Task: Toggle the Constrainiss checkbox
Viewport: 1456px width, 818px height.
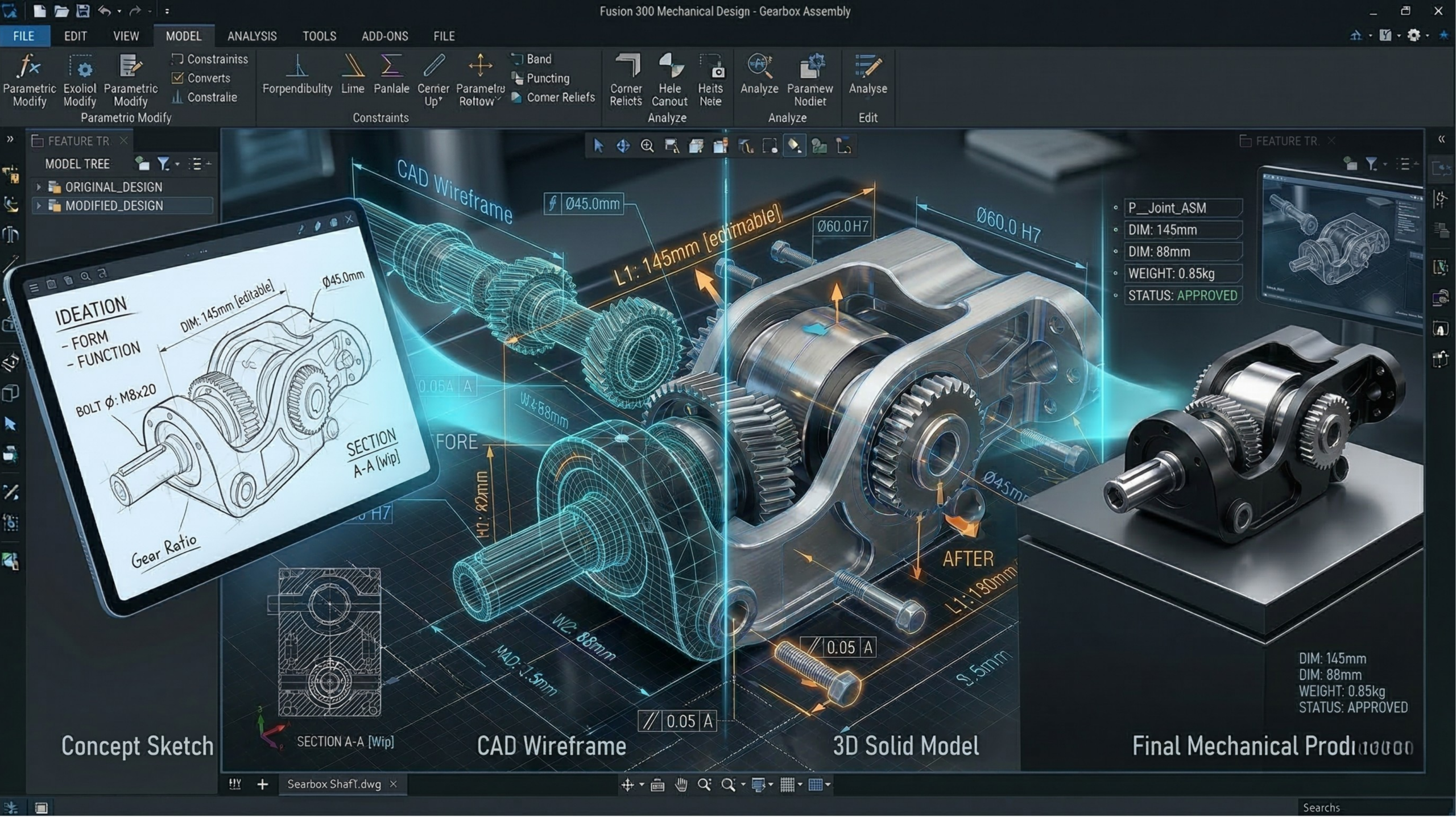Action: point(177,59)
